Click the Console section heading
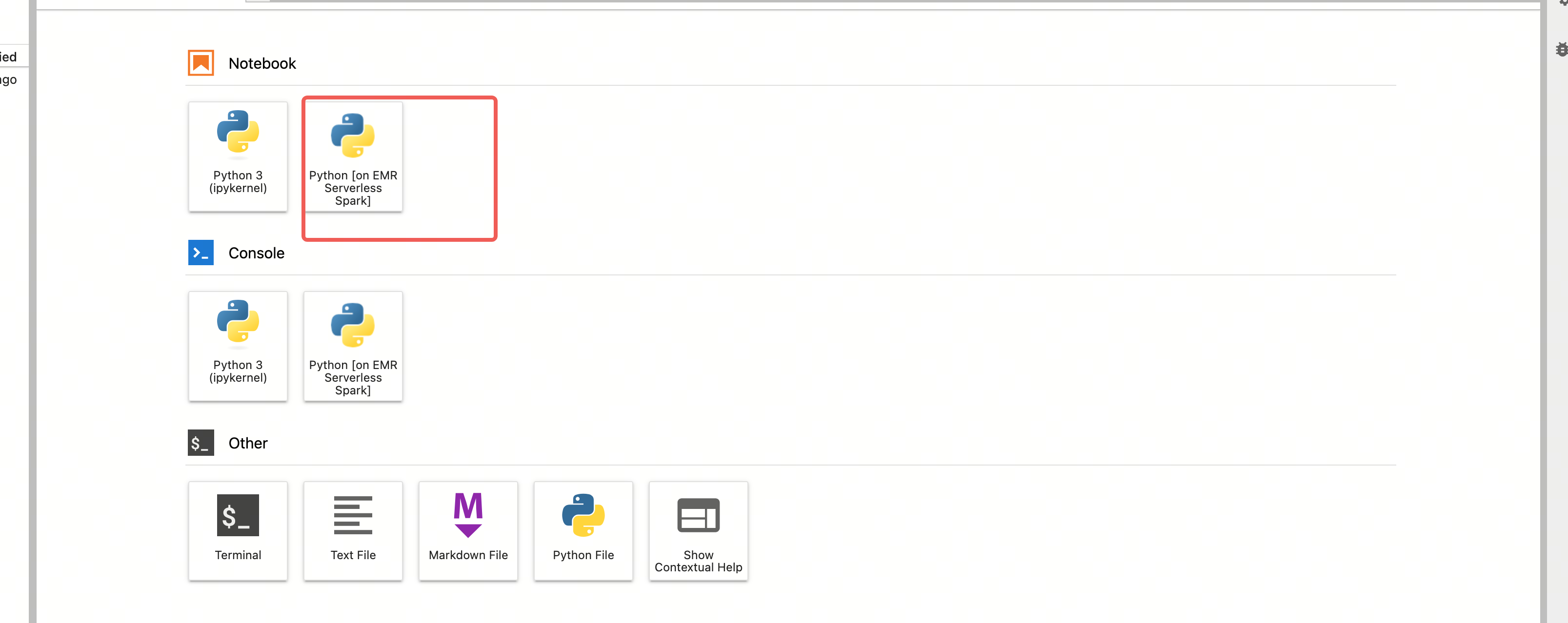Screen dimensions: 1568x623 coord(256,253)
